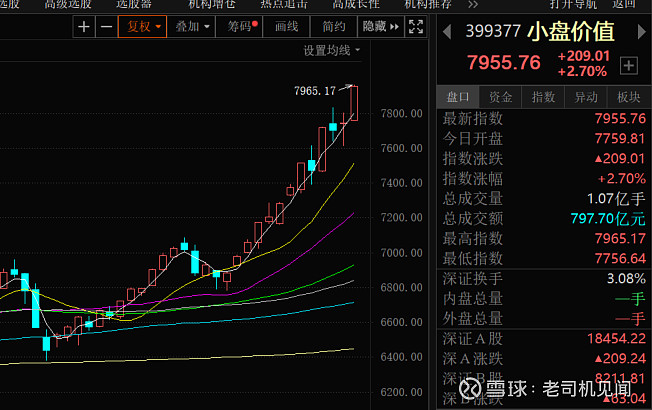
Task: Click the 隐藏 hide panel button
Action: (x=380, y=27)
